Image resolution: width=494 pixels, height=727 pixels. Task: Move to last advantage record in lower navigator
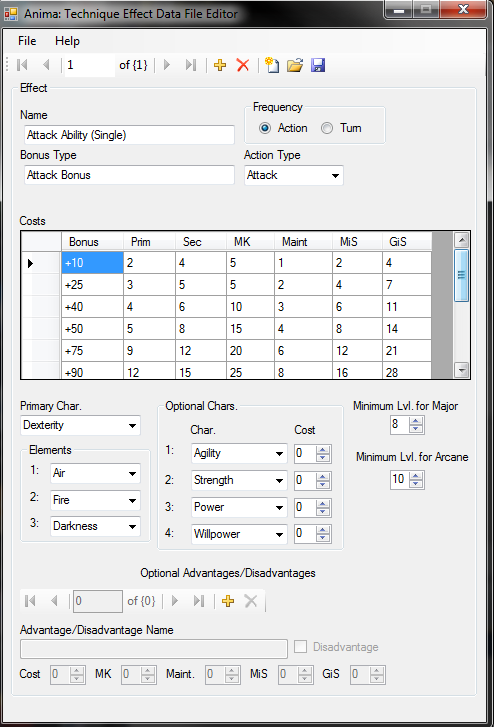coord(199,601)
